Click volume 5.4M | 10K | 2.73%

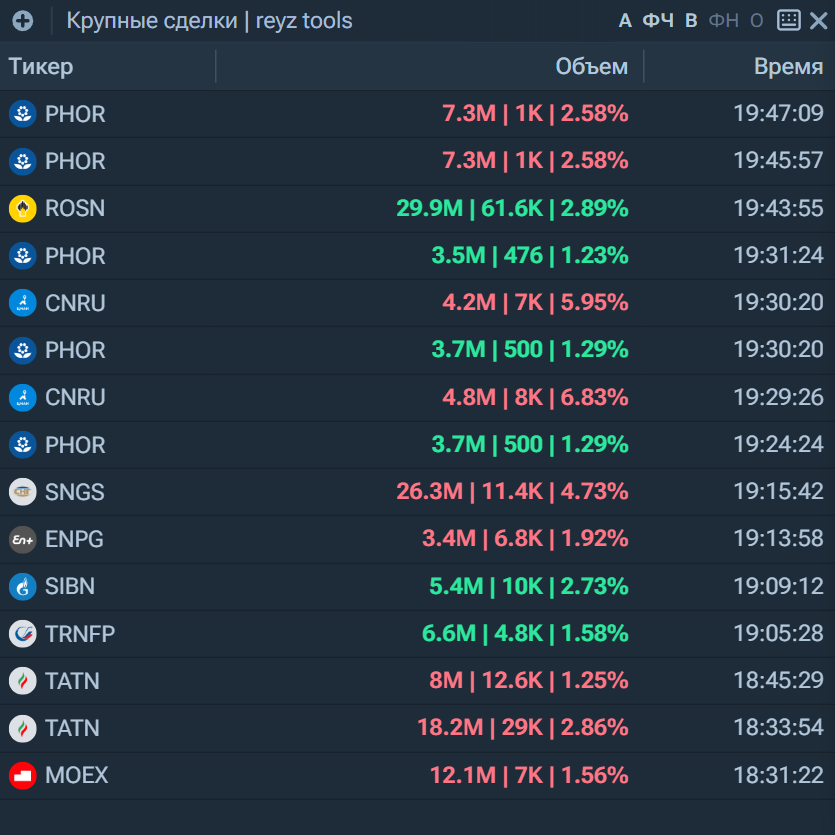point(529,586)
